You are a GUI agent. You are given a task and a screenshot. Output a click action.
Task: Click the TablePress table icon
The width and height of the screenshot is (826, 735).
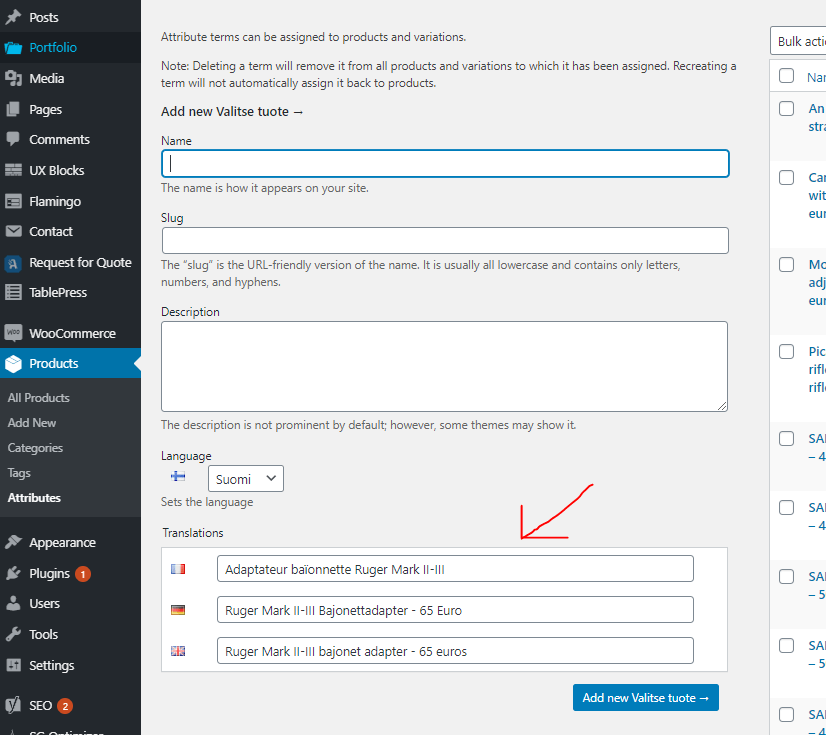13,292
